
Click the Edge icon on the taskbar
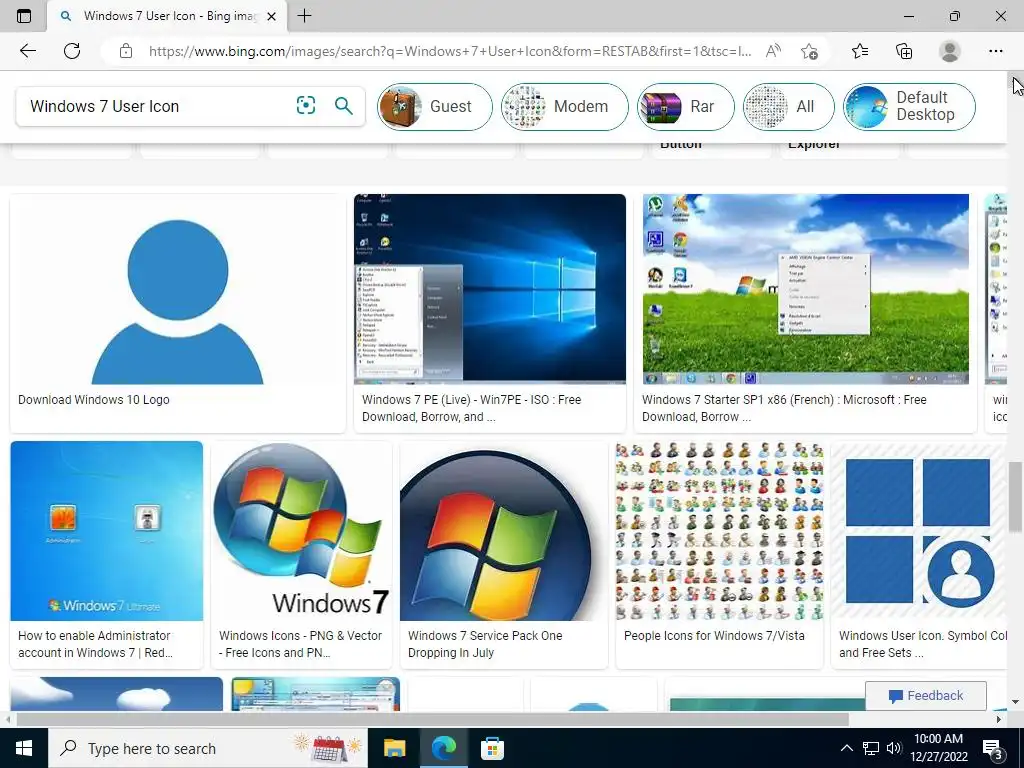[x=443, y=748]
